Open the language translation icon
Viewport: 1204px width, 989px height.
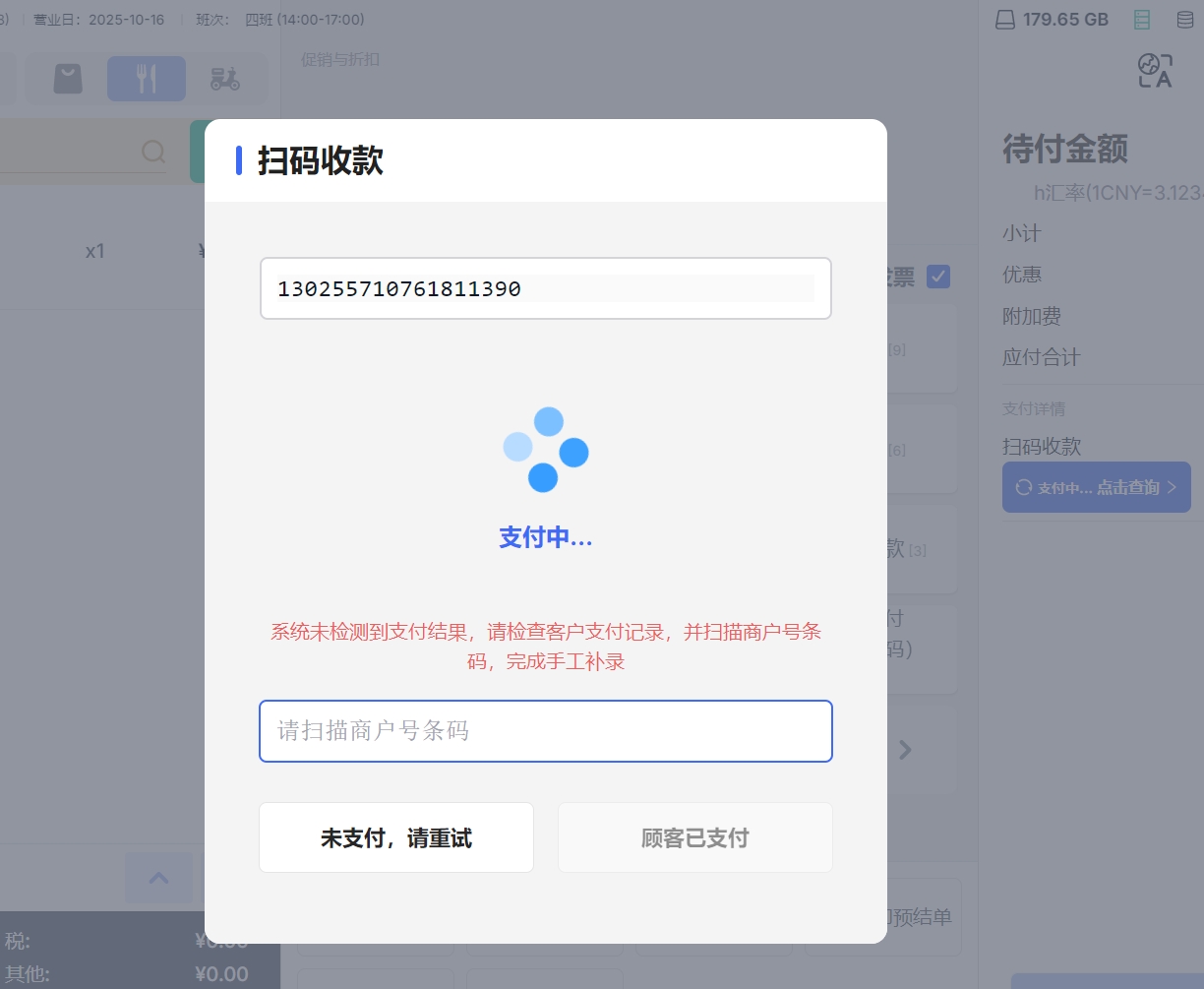click(x=1155, y=71)
